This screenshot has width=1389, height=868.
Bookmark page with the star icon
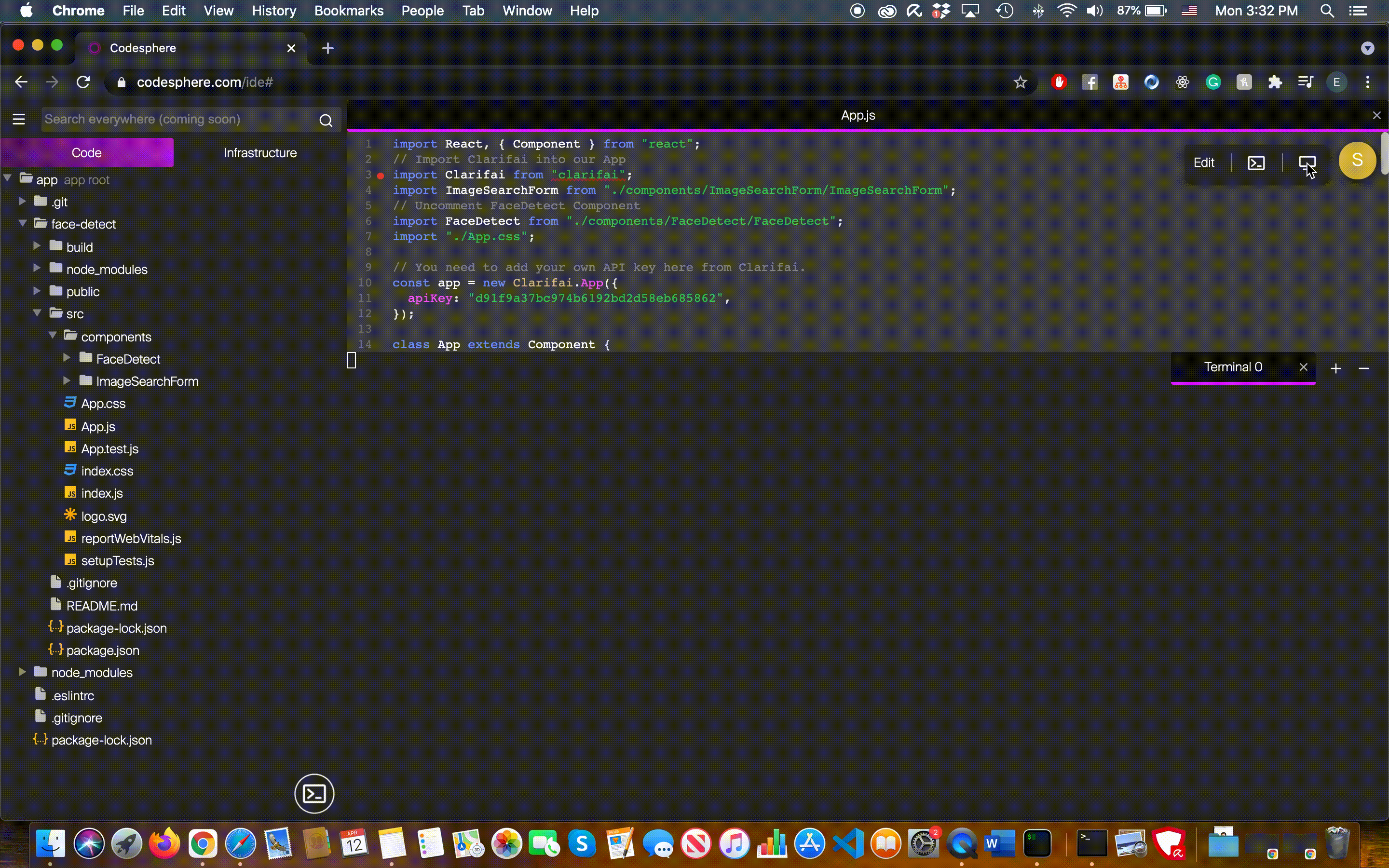[1020, 82]
